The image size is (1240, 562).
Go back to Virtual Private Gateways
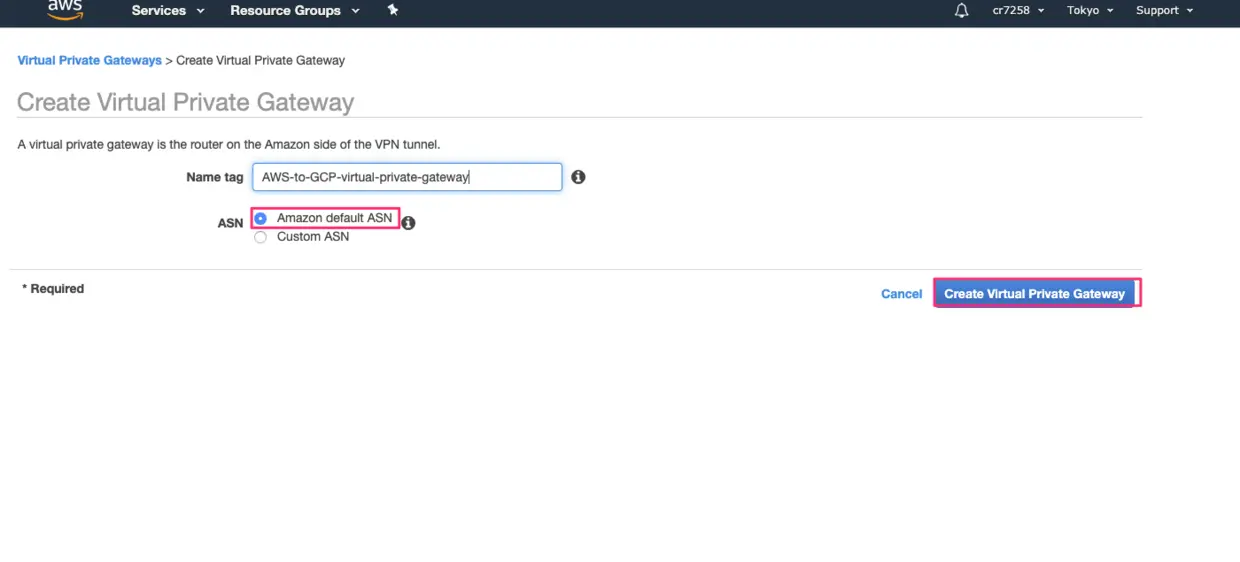point(89,60)
